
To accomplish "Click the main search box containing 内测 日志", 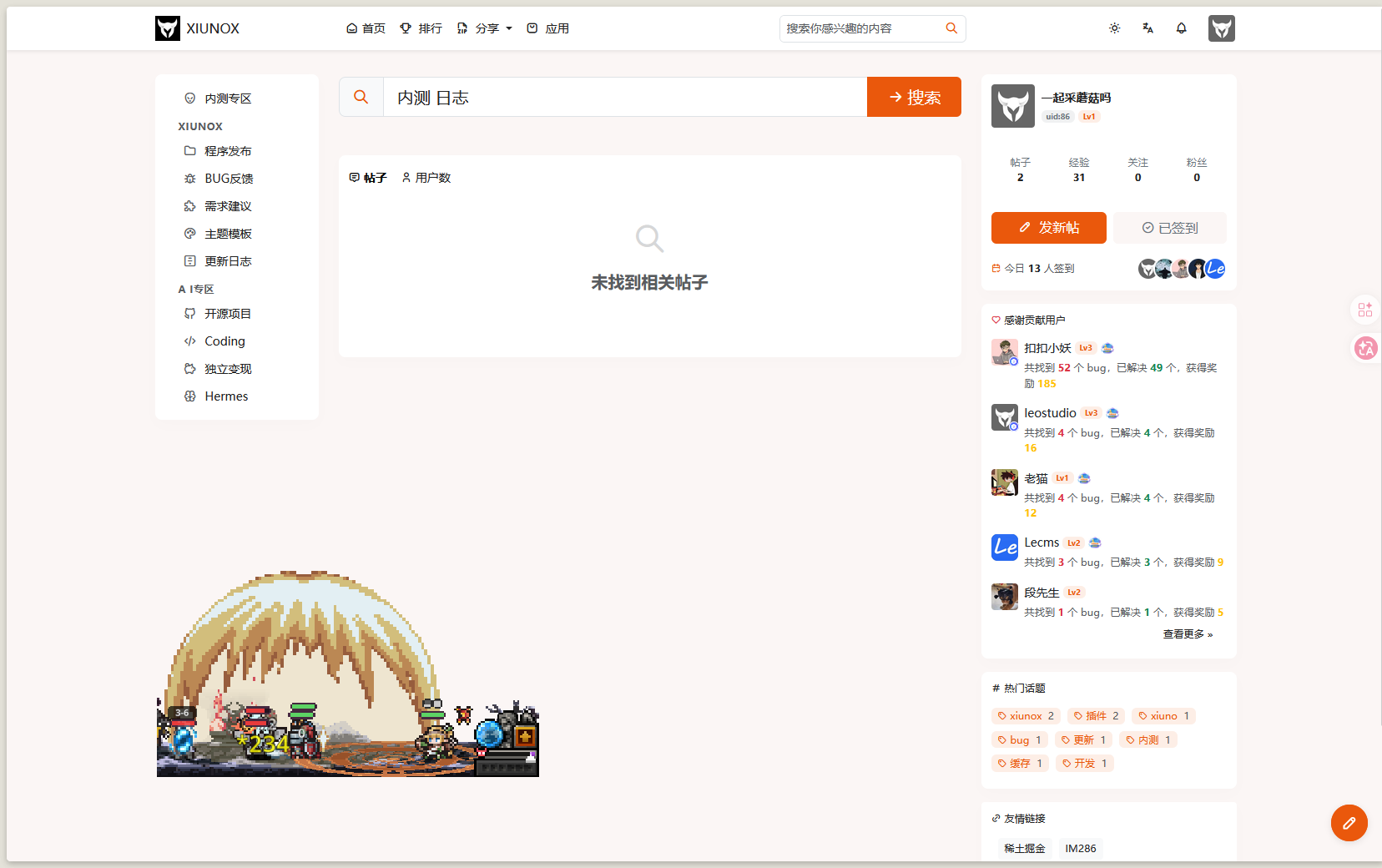I will (625, 97).
